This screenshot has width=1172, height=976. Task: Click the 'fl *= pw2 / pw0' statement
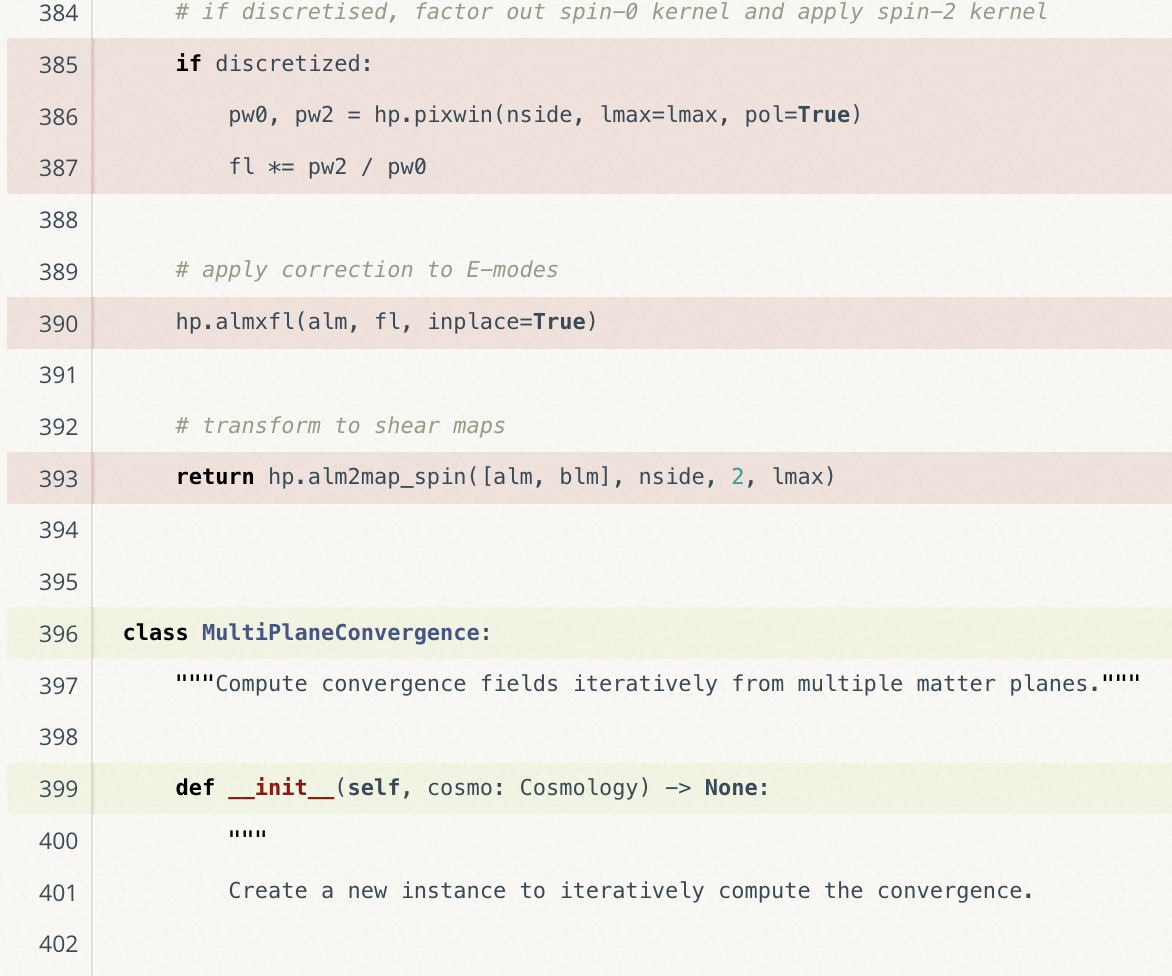[327, 167]
